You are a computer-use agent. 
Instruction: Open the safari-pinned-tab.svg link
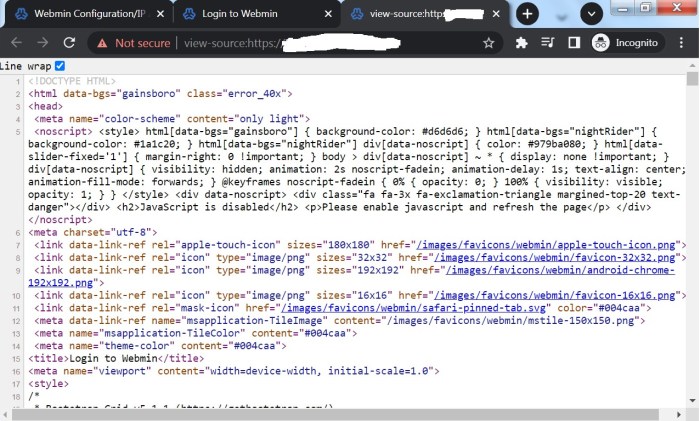[x=413, y=308]
